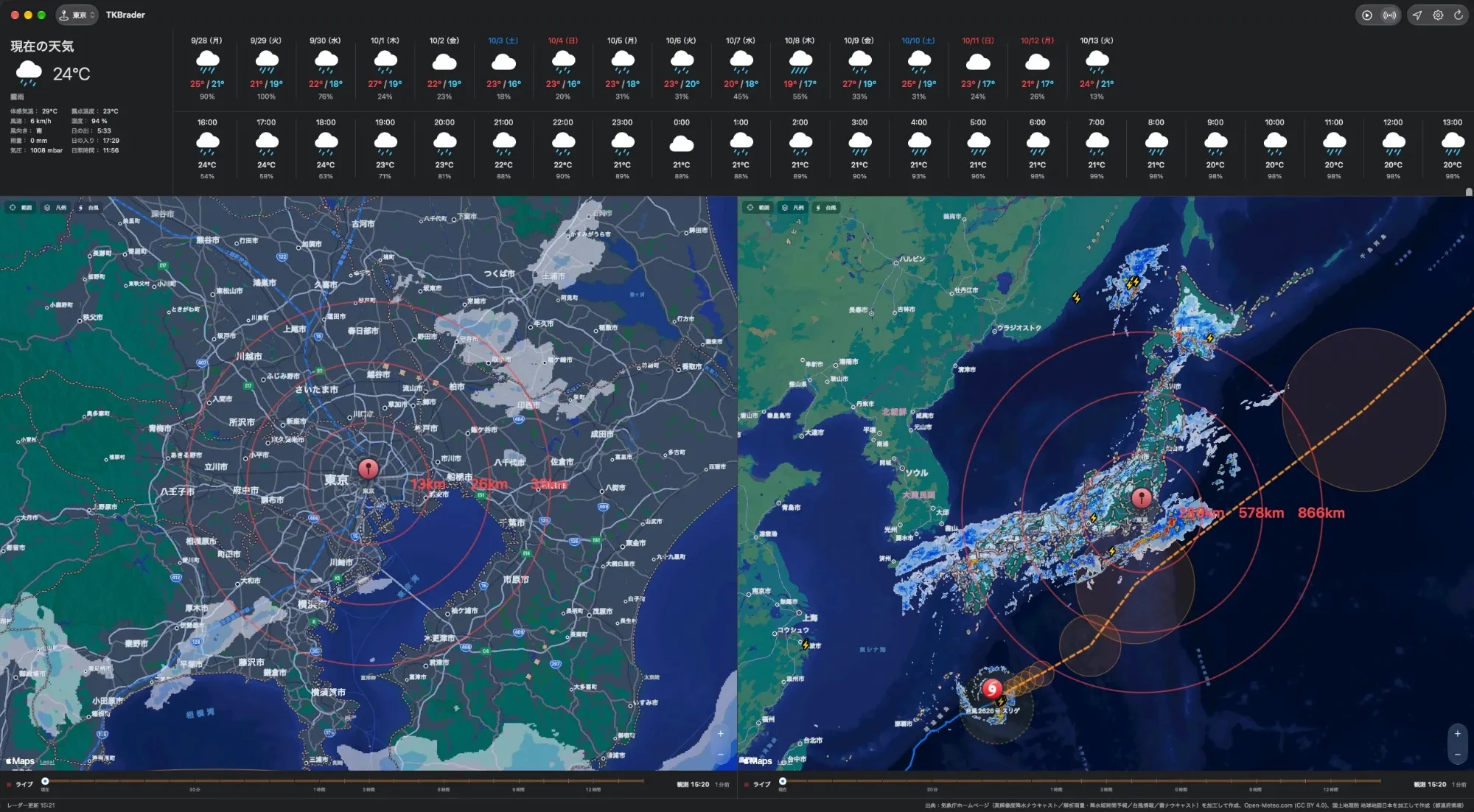This screenshot has width=1474, height=812.
Task: Select the red typhoon symbol on right map
Action: (x=992, y=689)
